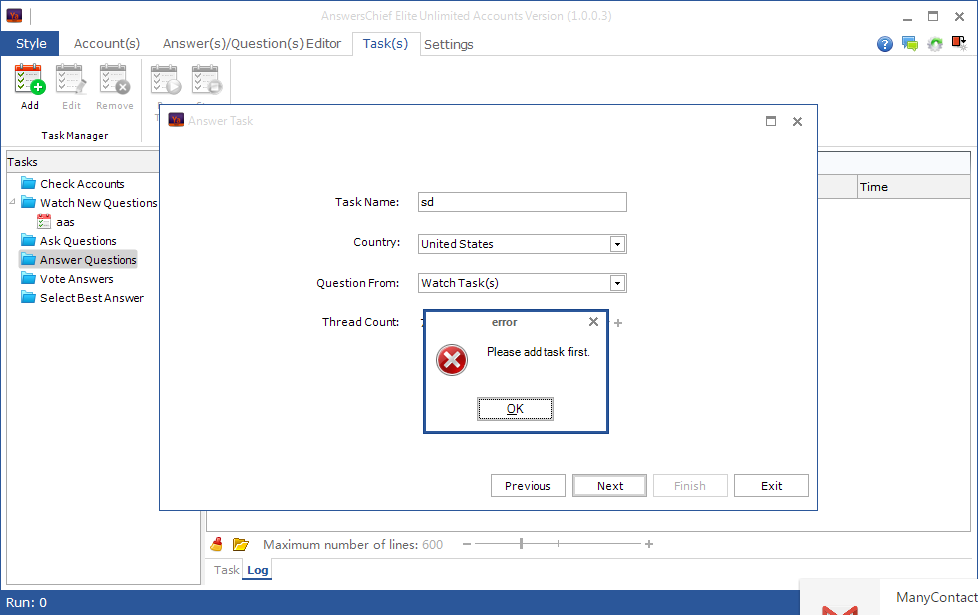Open the blue Help question mark icon
The image size is (978, 615).
tap(884, 44)
